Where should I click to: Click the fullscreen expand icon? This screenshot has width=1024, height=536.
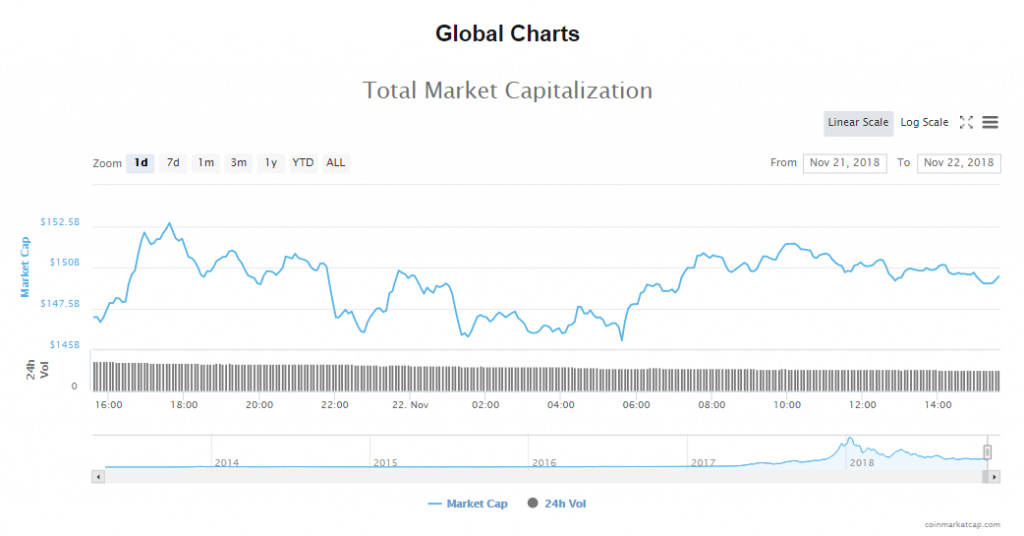click(966, 122)
